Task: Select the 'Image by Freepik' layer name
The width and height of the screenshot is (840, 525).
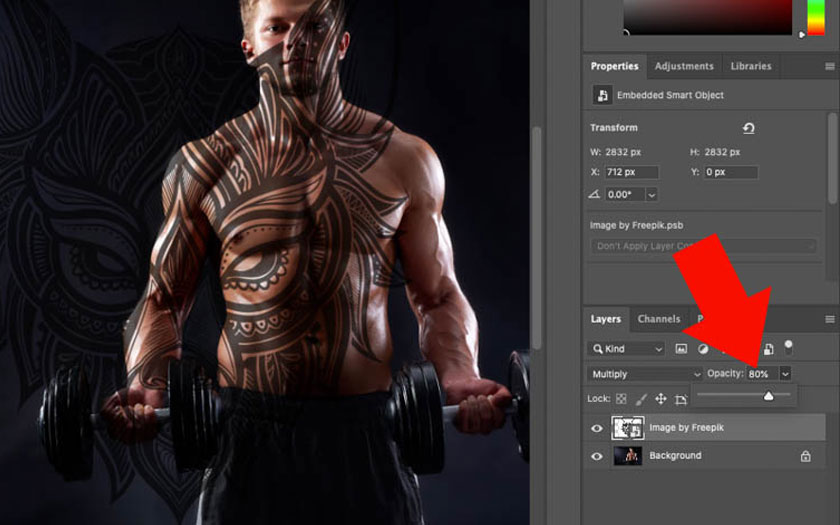Action: coord(686,428)
